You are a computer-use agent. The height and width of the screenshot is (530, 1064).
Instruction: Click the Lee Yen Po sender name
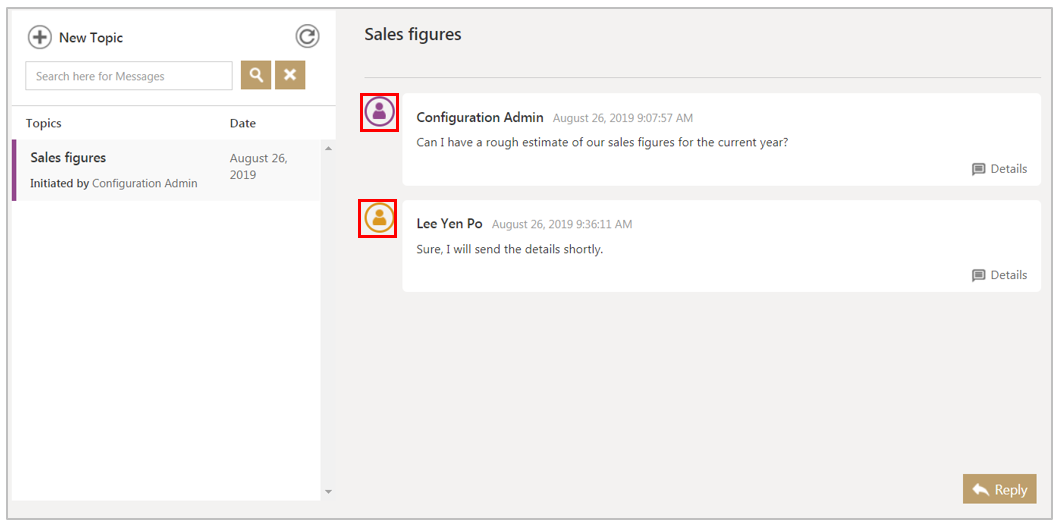[x=449, y=224]
